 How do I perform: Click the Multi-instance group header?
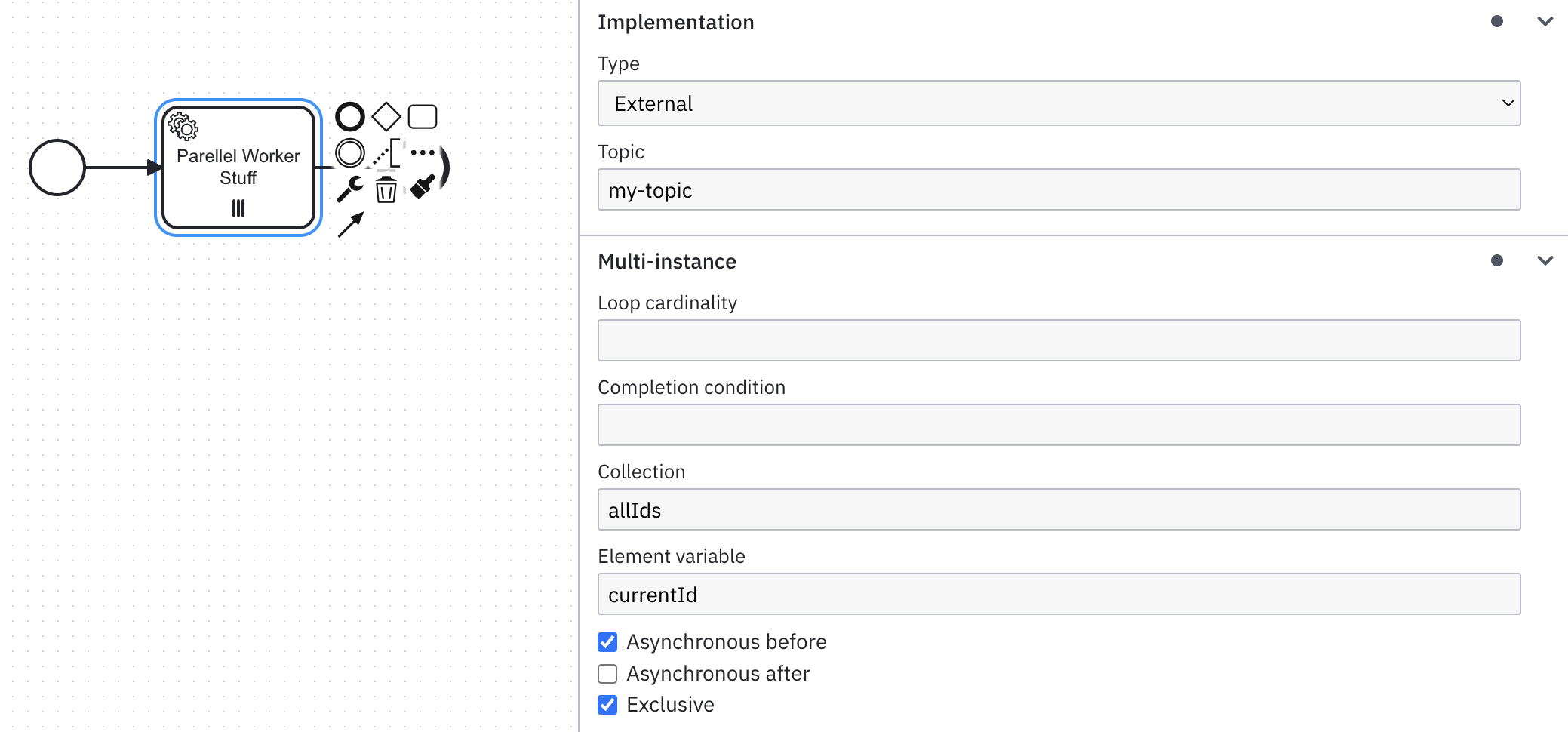coord(667,261)
